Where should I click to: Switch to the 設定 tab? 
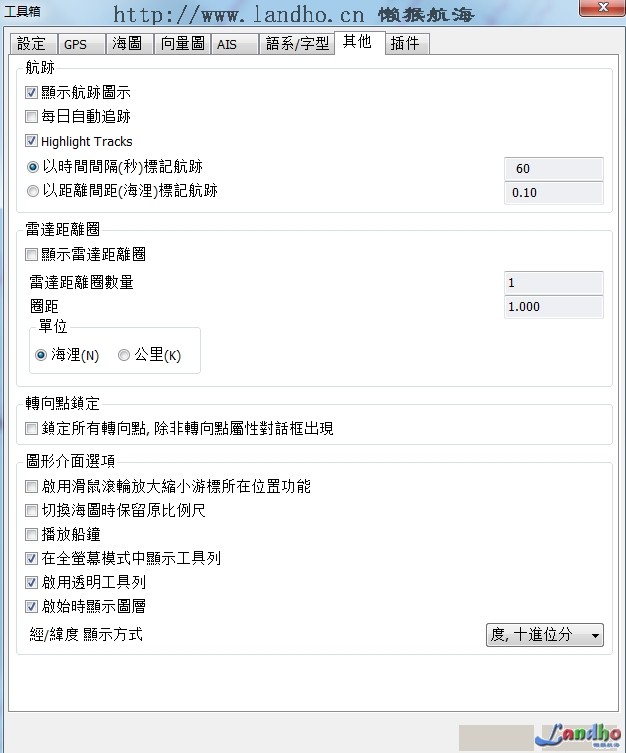pos(32,44)
